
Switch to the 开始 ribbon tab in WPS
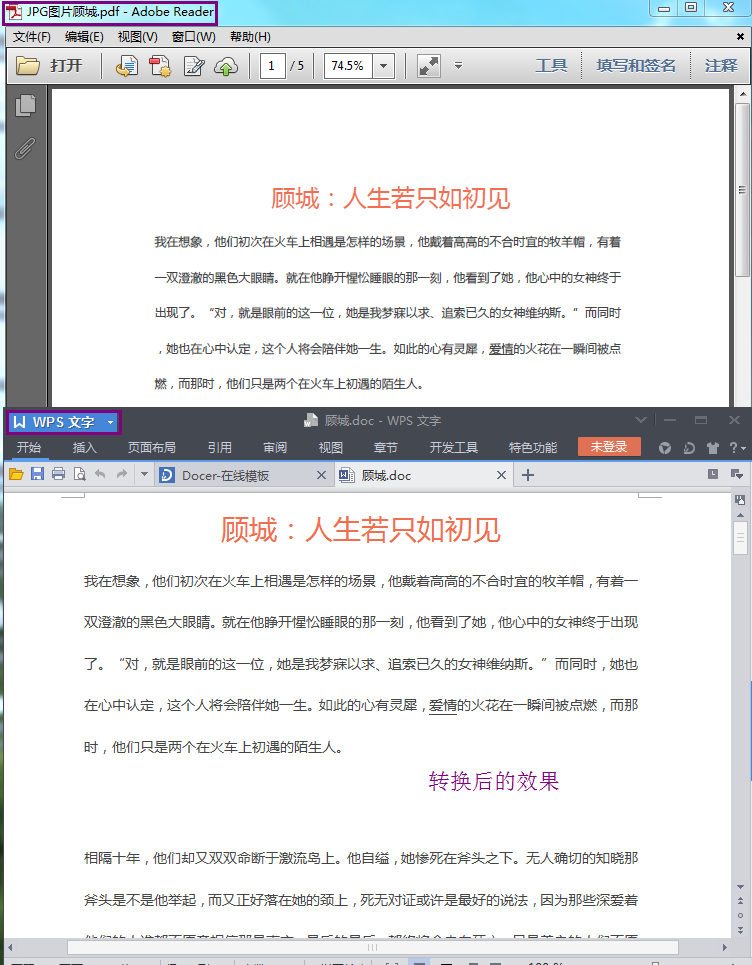pyautogui.click(x=29, y=447)
